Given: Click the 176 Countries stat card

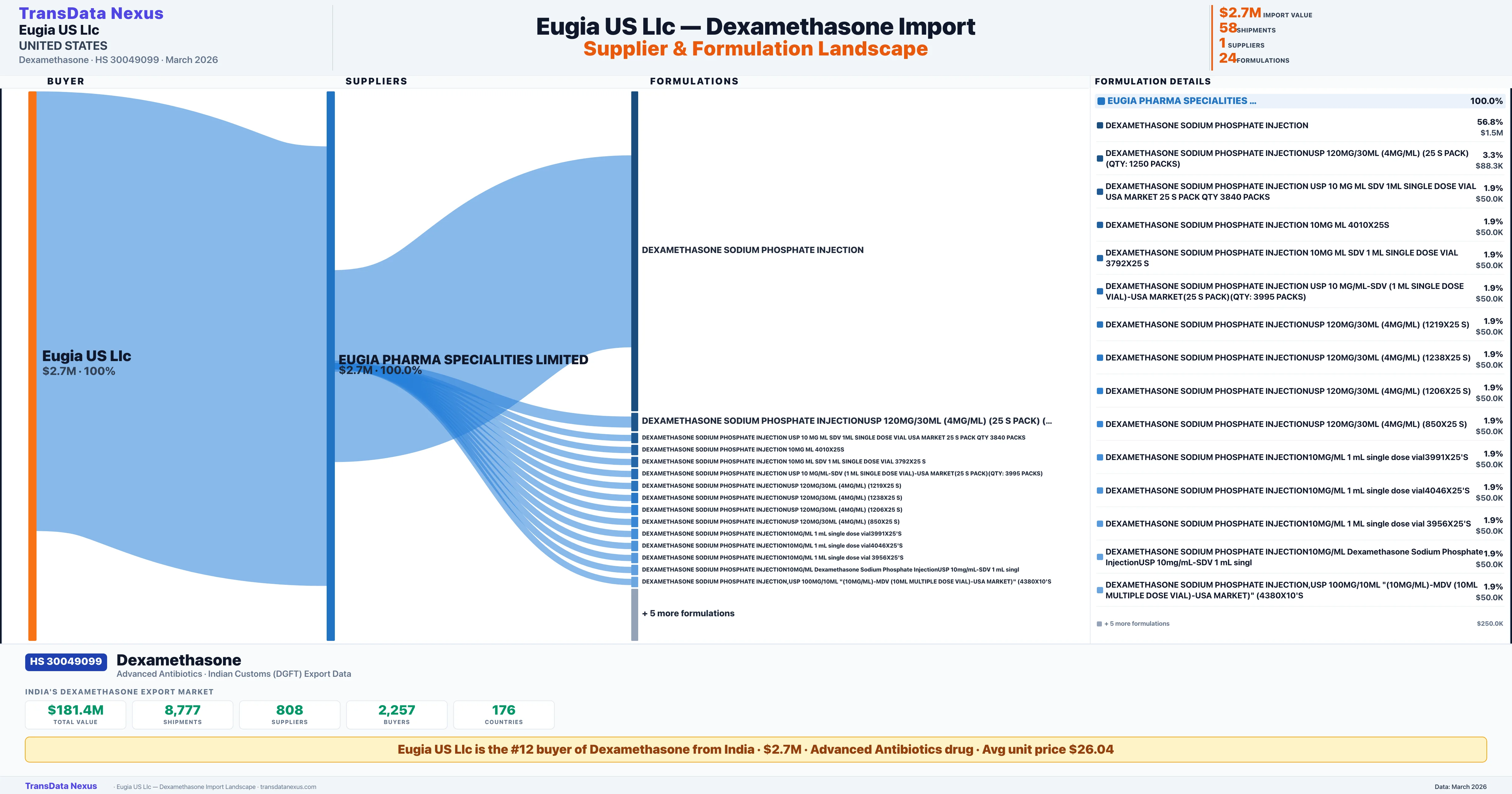Looking at the screenshot, I should click(504, 714).
